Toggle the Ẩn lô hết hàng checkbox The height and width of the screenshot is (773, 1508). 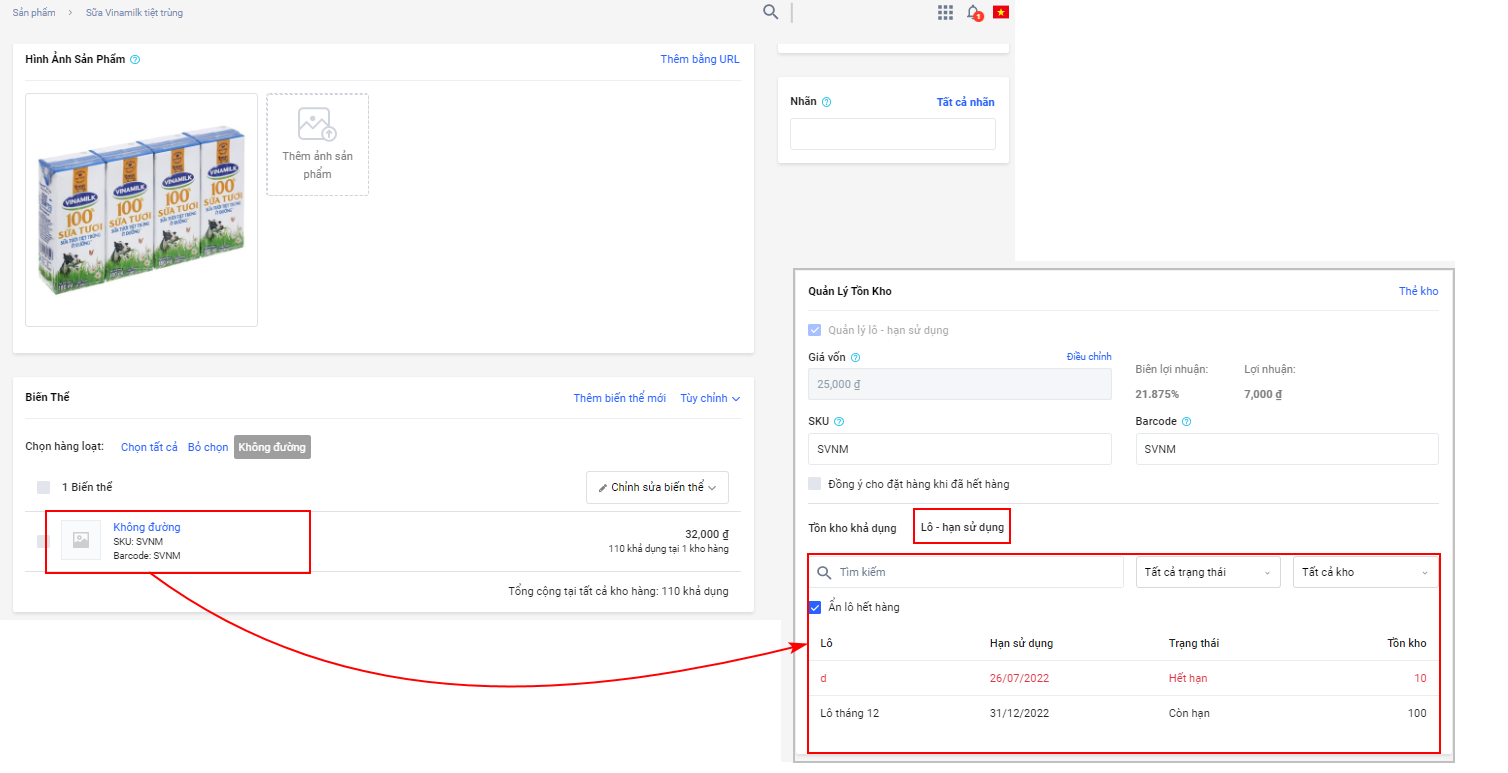pyautogui.click(x=815, y=607)
